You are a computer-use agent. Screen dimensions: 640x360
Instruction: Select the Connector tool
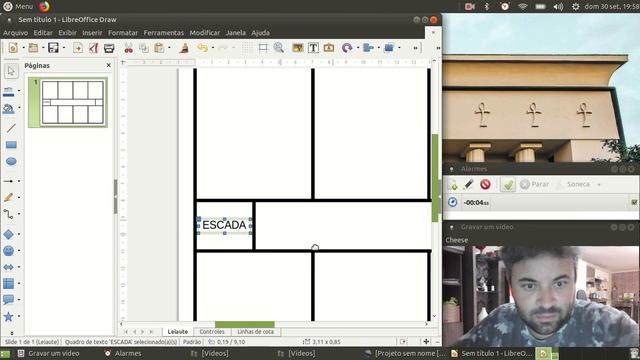[9, 214]
